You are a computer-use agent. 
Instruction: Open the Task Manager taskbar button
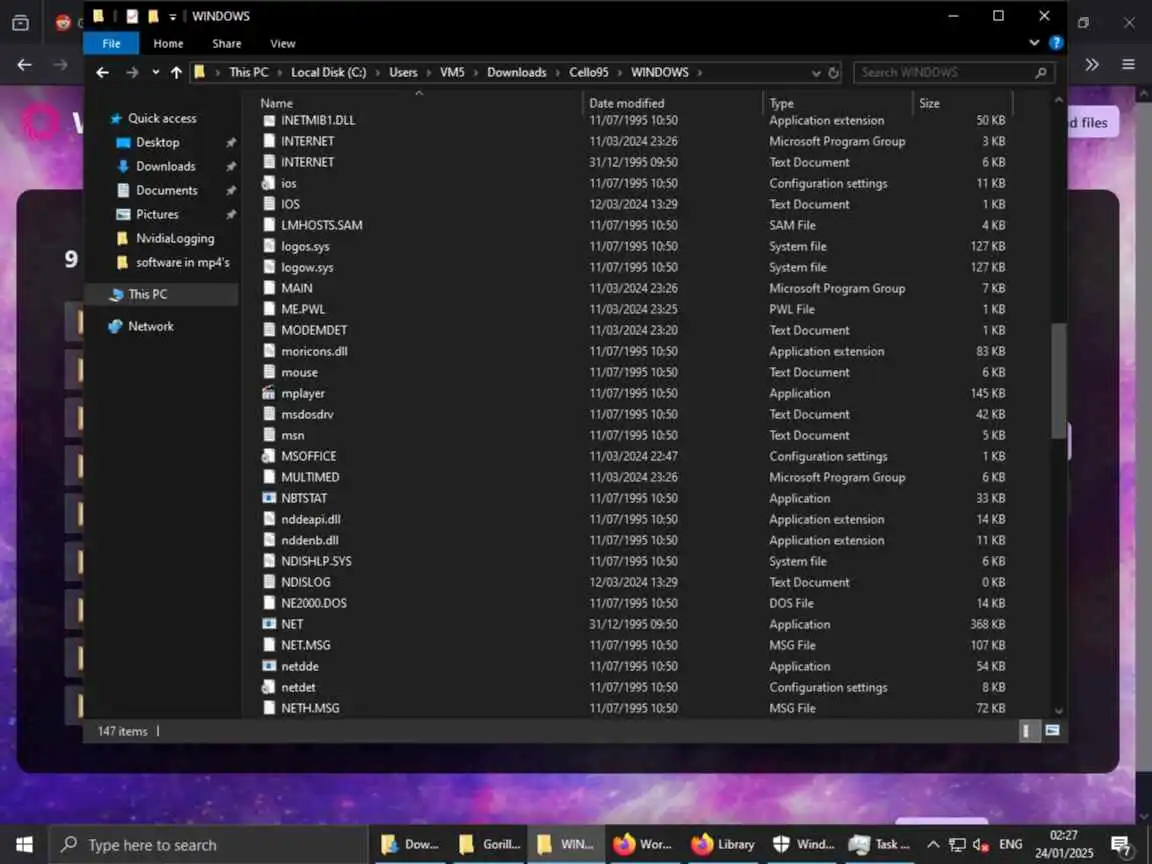click(879, 845)
